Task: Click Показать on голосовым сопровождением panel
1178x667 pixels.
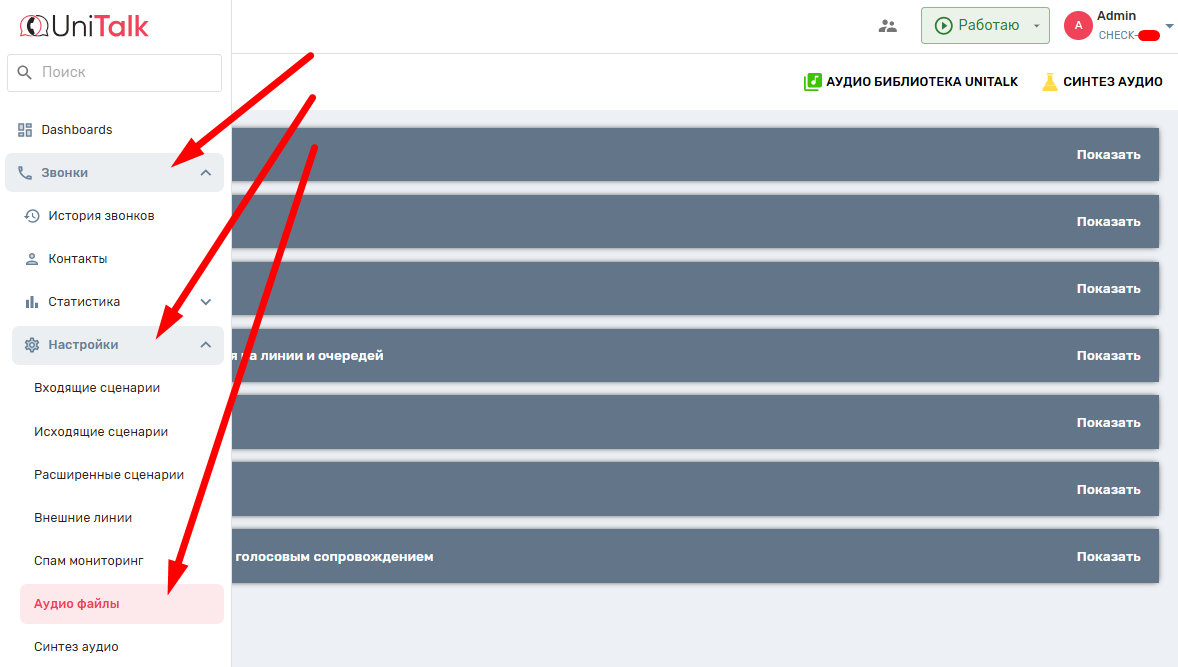Action: 1108,557
